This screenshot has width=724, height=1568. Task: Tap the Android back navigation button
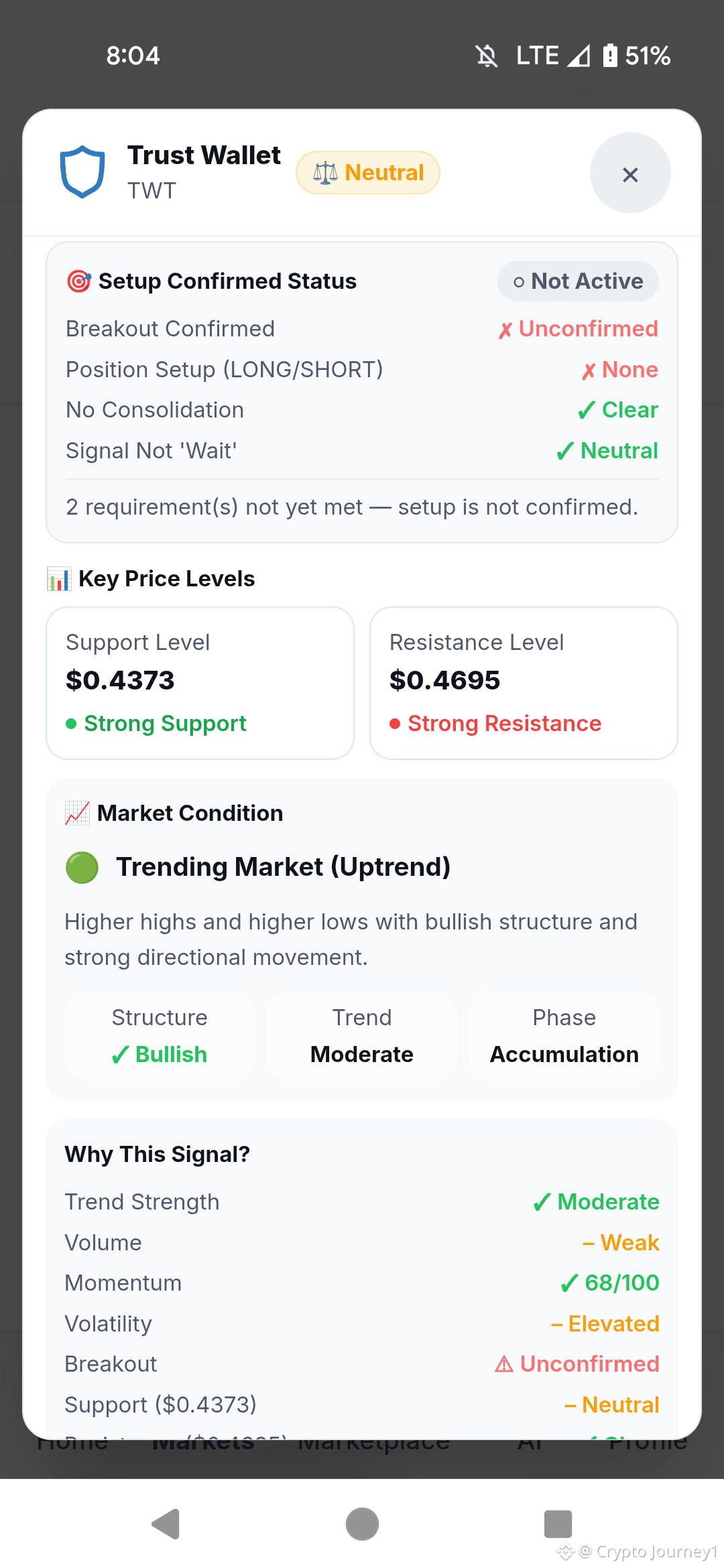(x=166, y=1524)
